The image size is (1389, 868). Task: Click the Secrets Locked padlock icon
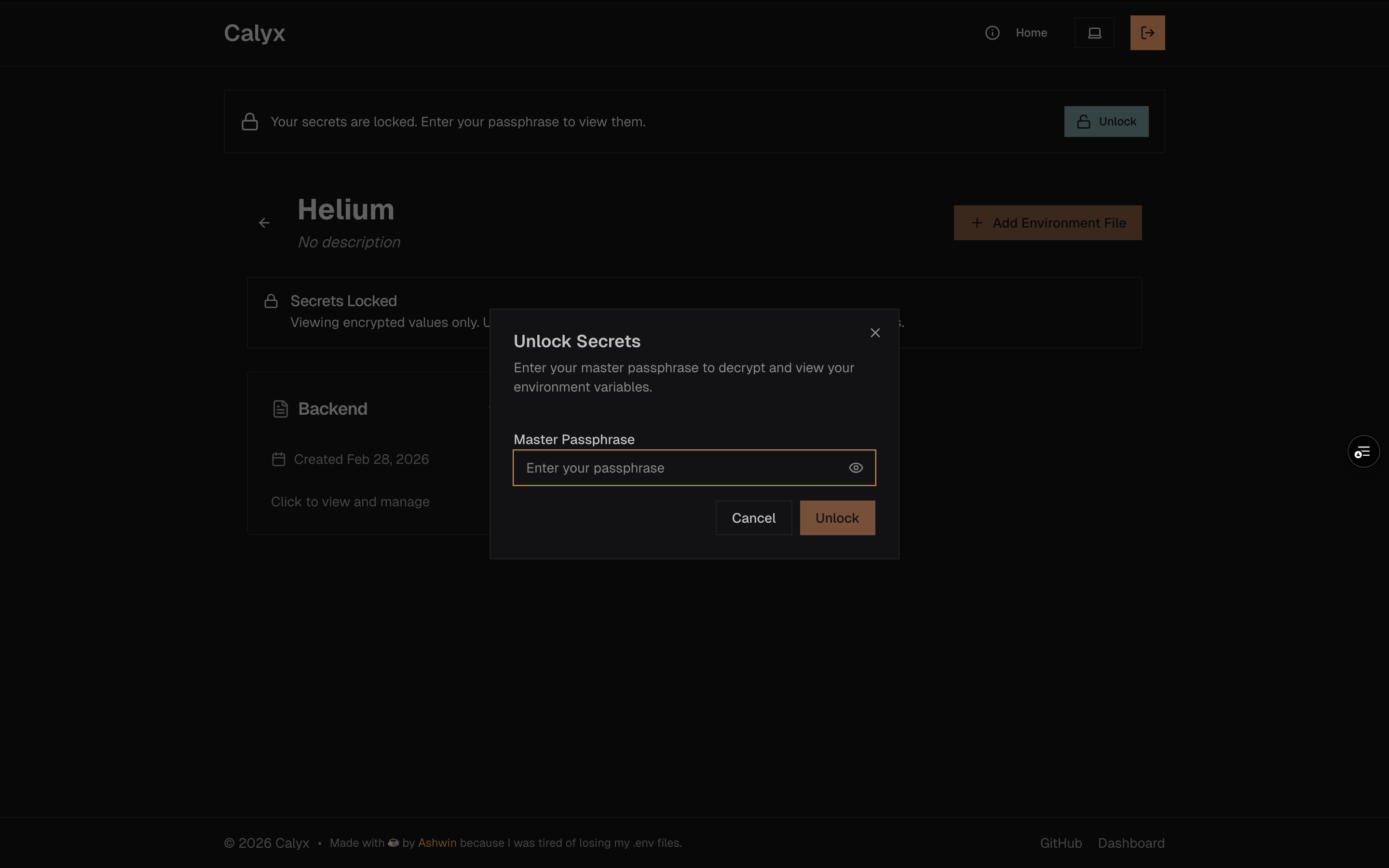click(271, 301)
